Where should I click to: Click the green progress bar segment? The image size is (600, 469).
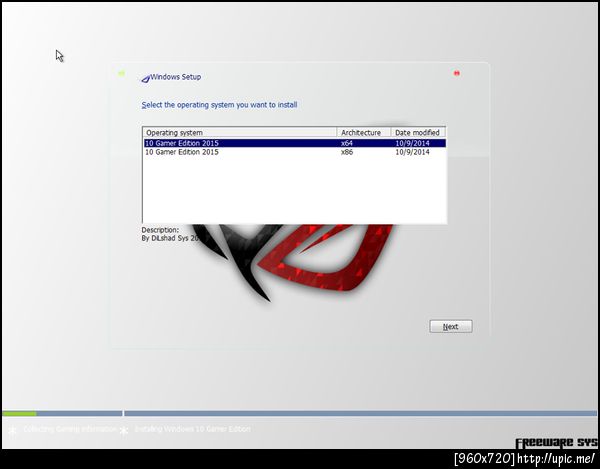(19, 414)
